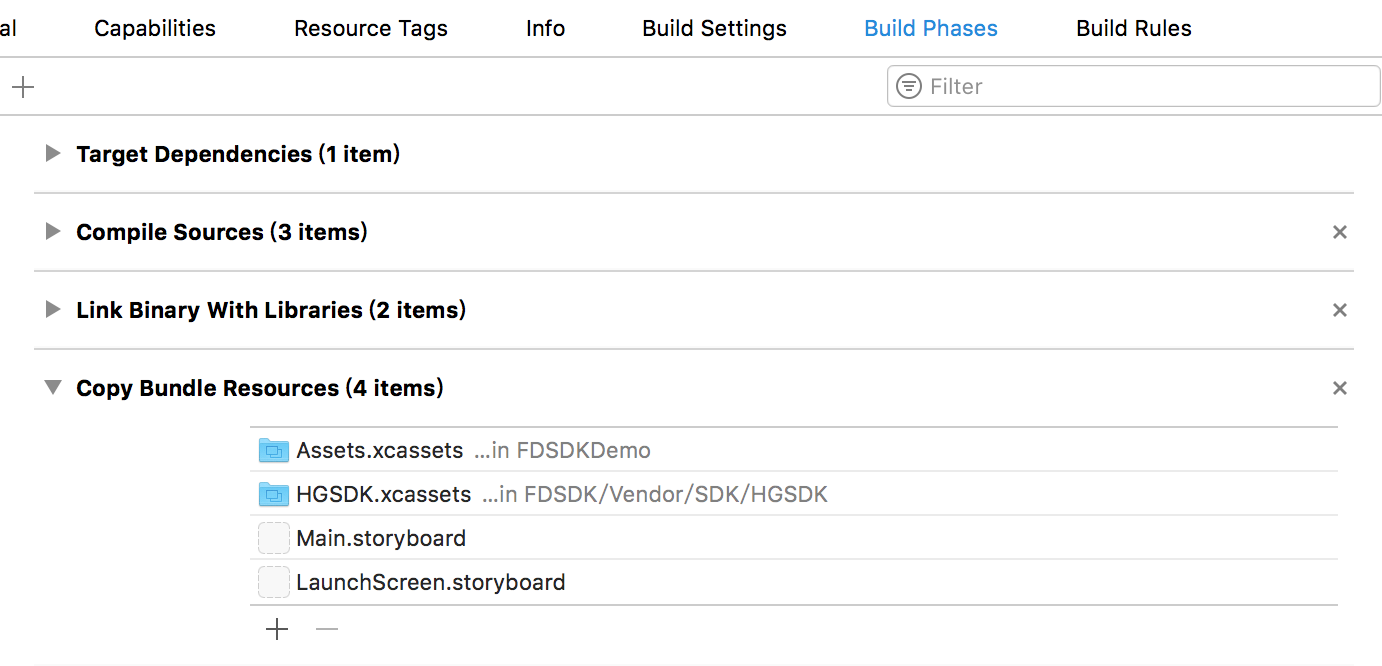Screen dimensions: 1382x666
Task: Click the Assets.xcassets folder icon
Action: click(273, 451)
